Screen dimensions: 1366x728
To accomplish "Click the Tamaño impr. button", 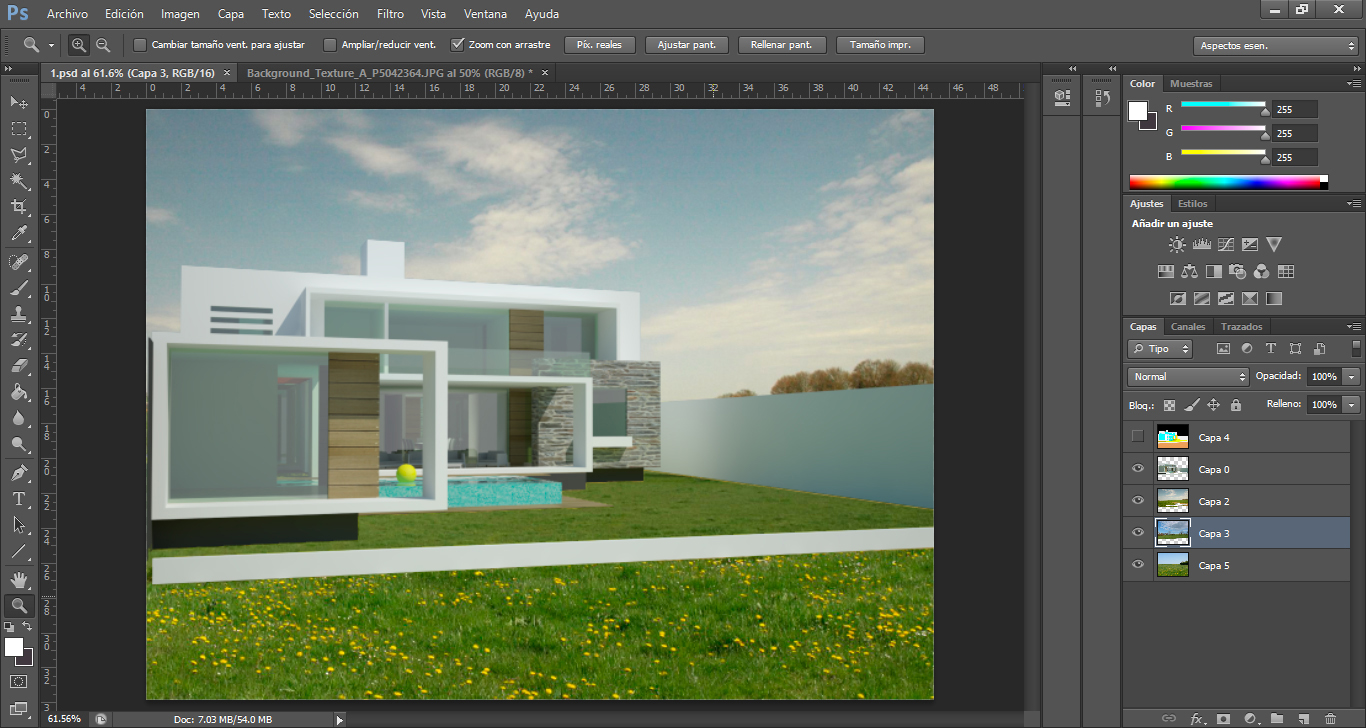I will click(x=879, y=44).
